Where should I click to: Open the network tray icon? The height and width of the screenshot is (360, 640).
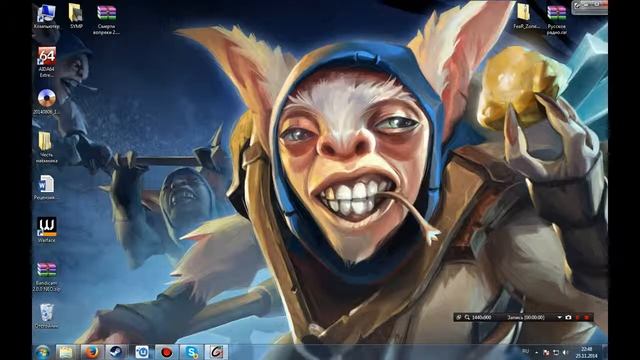(x=556, y=352)
